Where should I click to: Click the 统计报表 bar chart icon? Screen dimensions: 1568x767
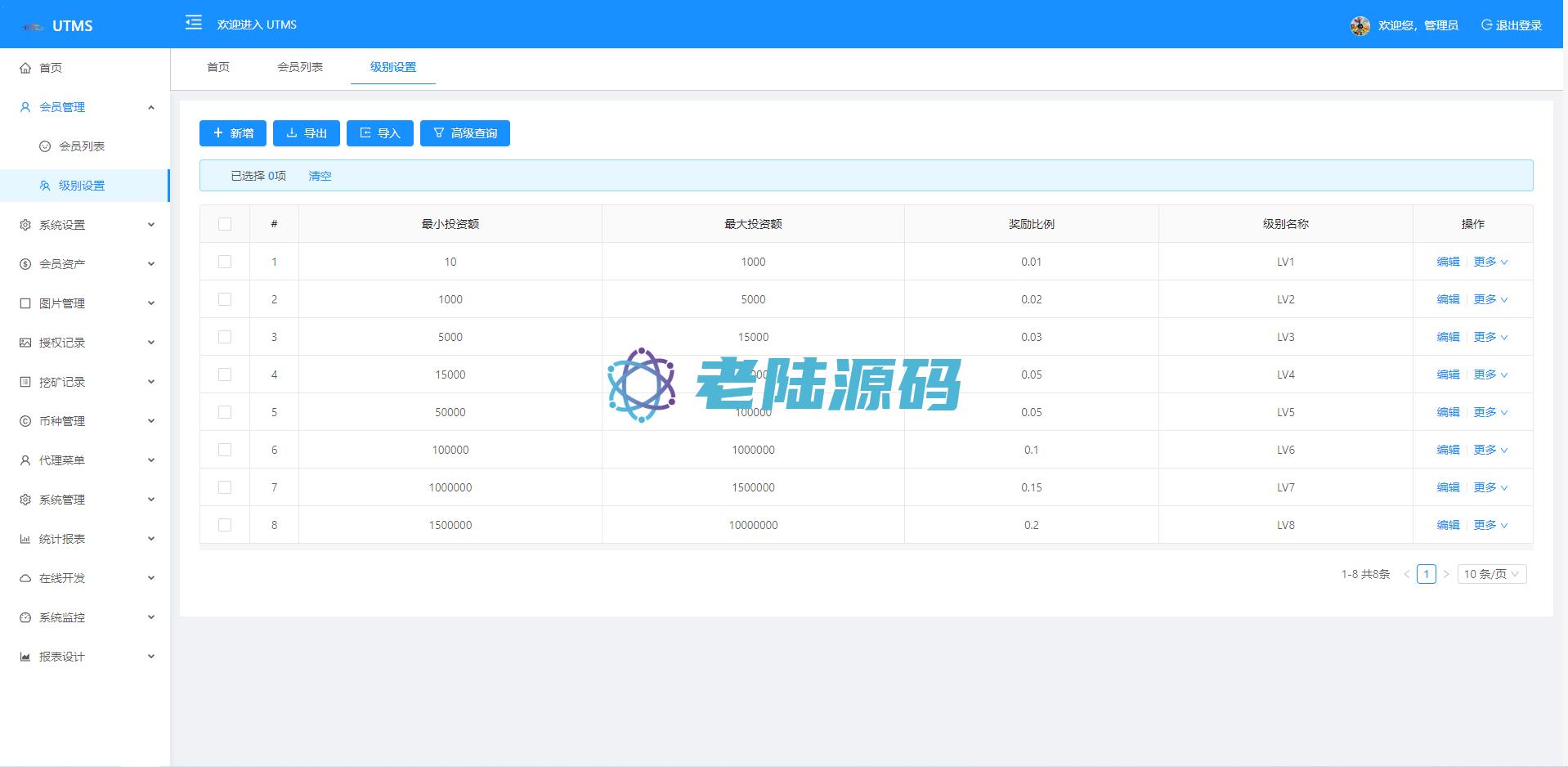pos(25,539)
